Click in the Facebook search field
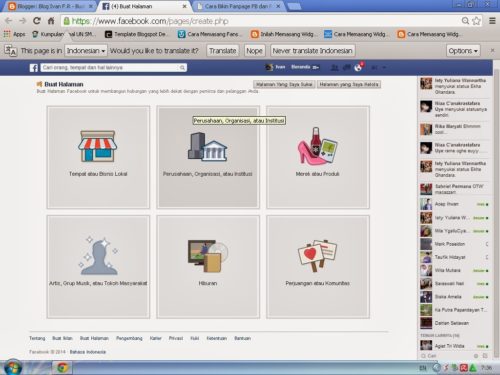The height and width of the screenshot is (375, 500). (x=110, y=68)
